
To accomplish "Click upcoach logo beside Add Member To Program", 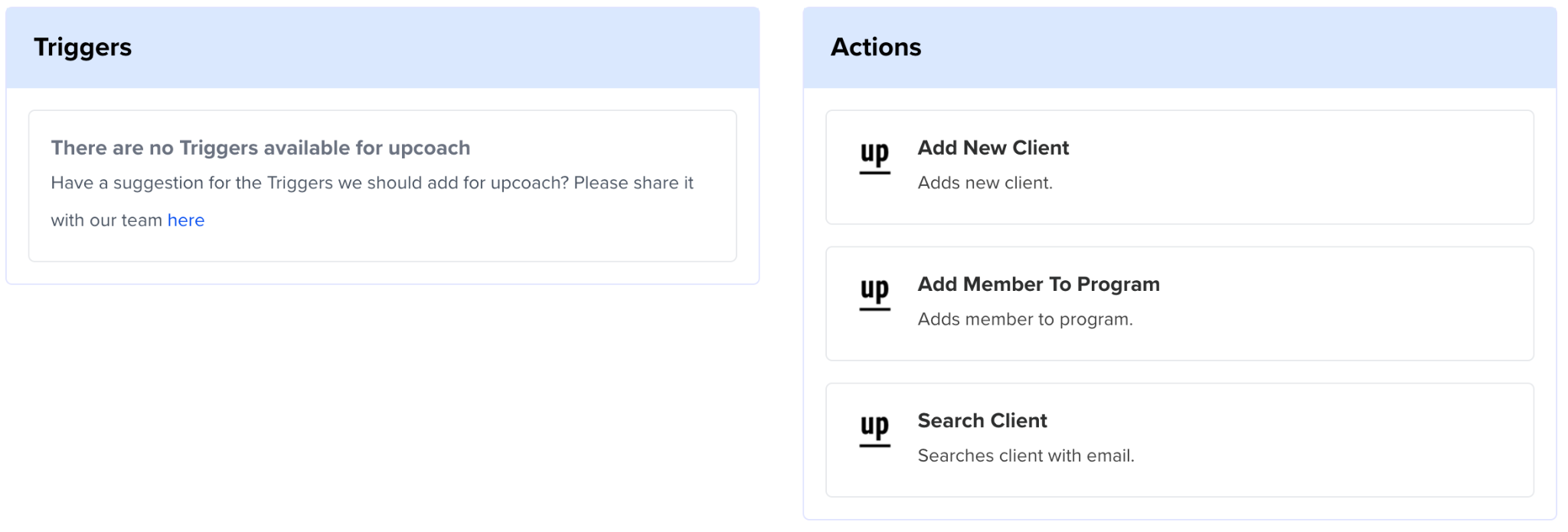I will click(874, 292).
